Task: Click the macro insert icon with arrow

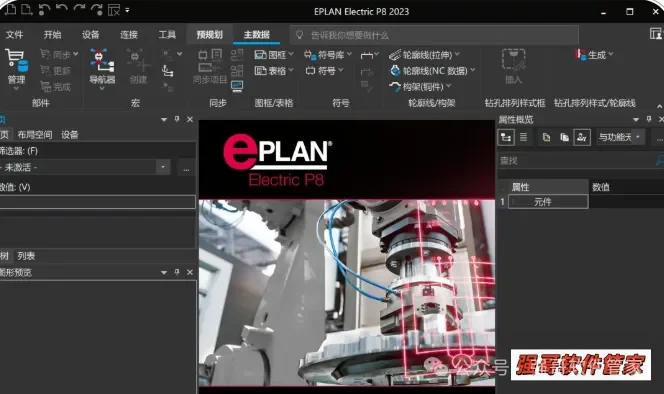Action: [167, 71]
